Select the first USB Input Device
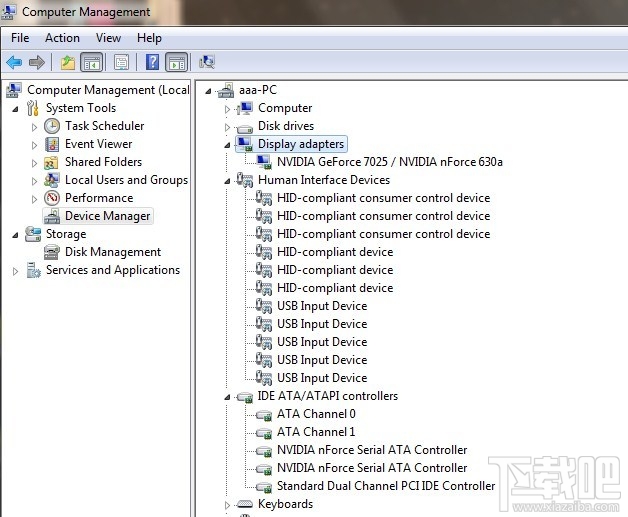 [x=322, y=306]
